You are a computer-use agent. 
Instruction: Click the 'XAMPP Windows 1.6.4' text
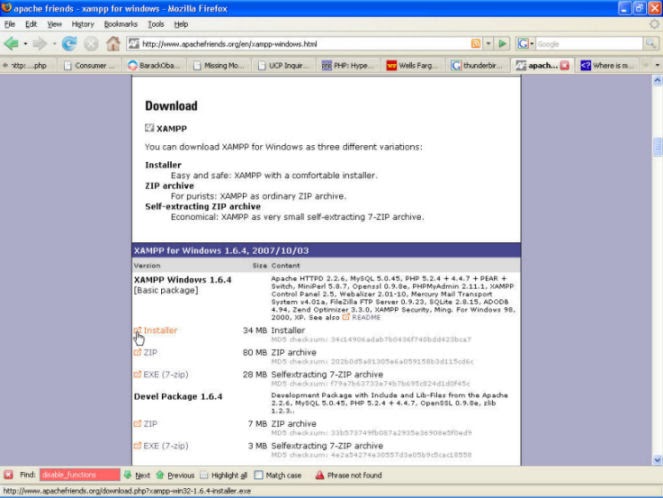tap(183, 280)
